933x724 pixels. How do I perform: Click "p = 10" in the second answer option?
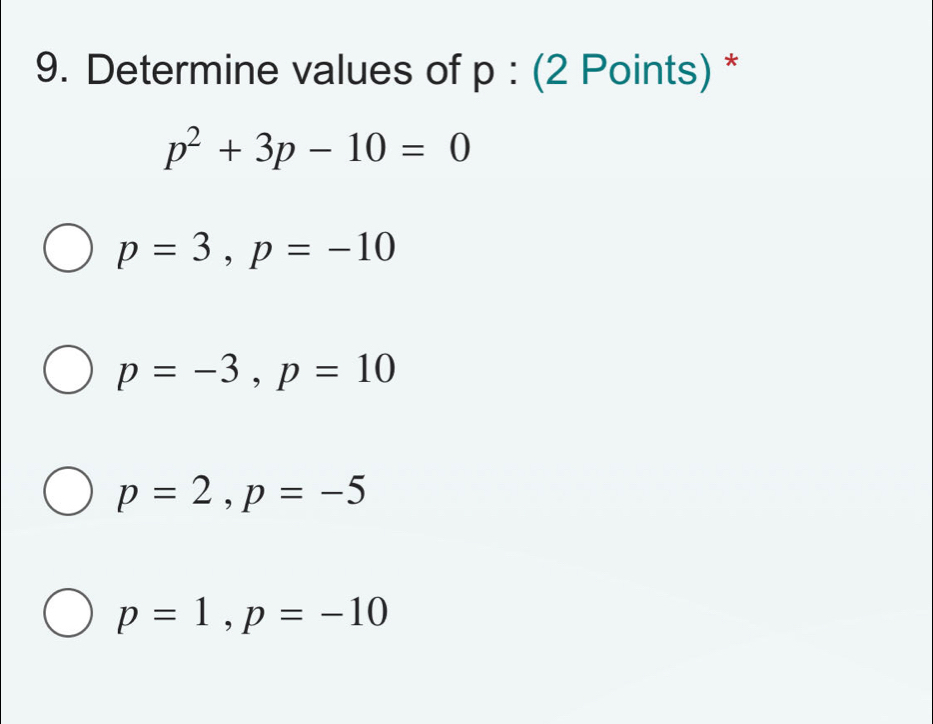point(337,372)
